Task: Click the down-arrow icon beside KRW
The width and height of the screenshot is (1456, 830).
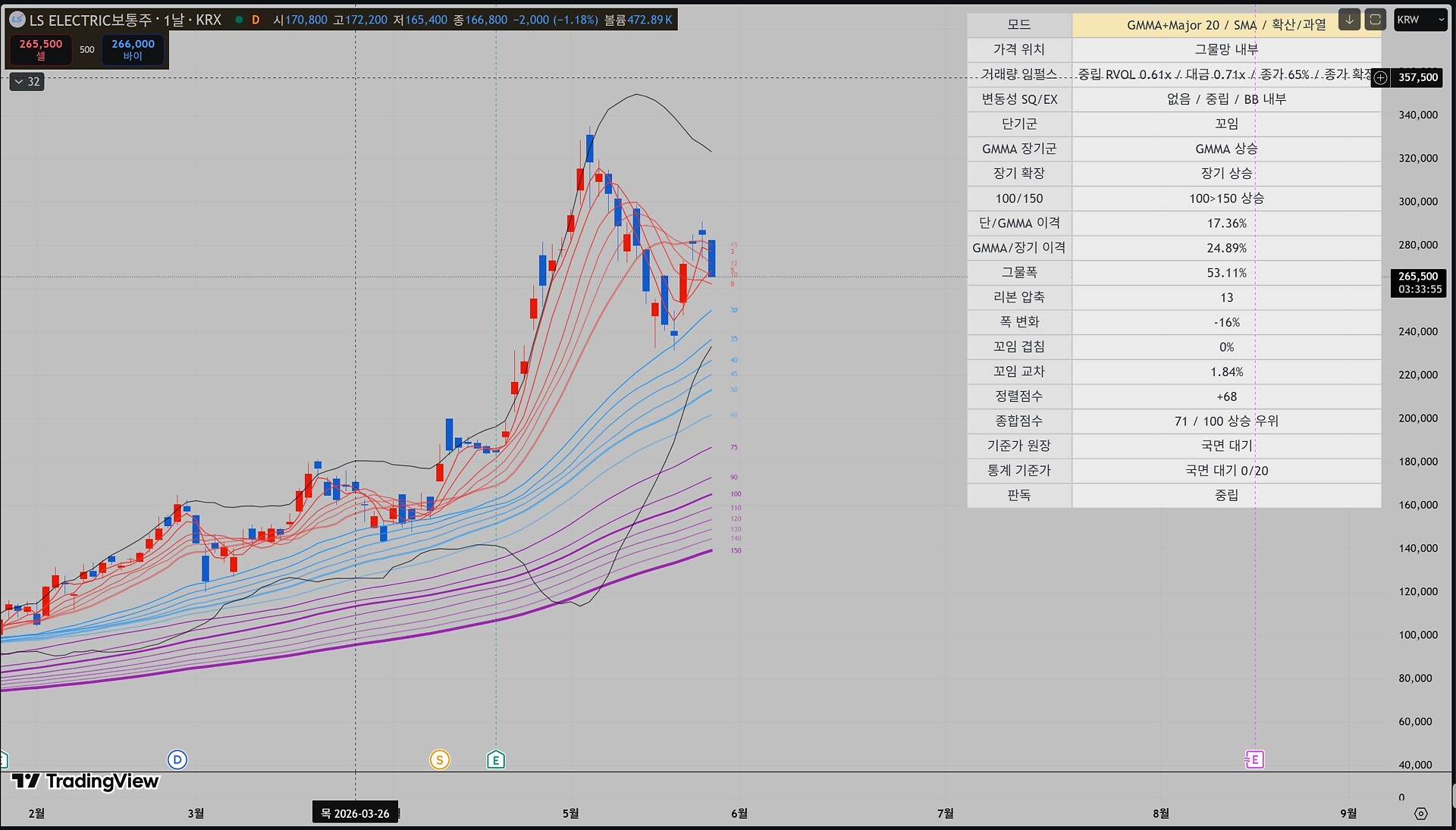Action: pyautogui.click(x=1349, y=20)
